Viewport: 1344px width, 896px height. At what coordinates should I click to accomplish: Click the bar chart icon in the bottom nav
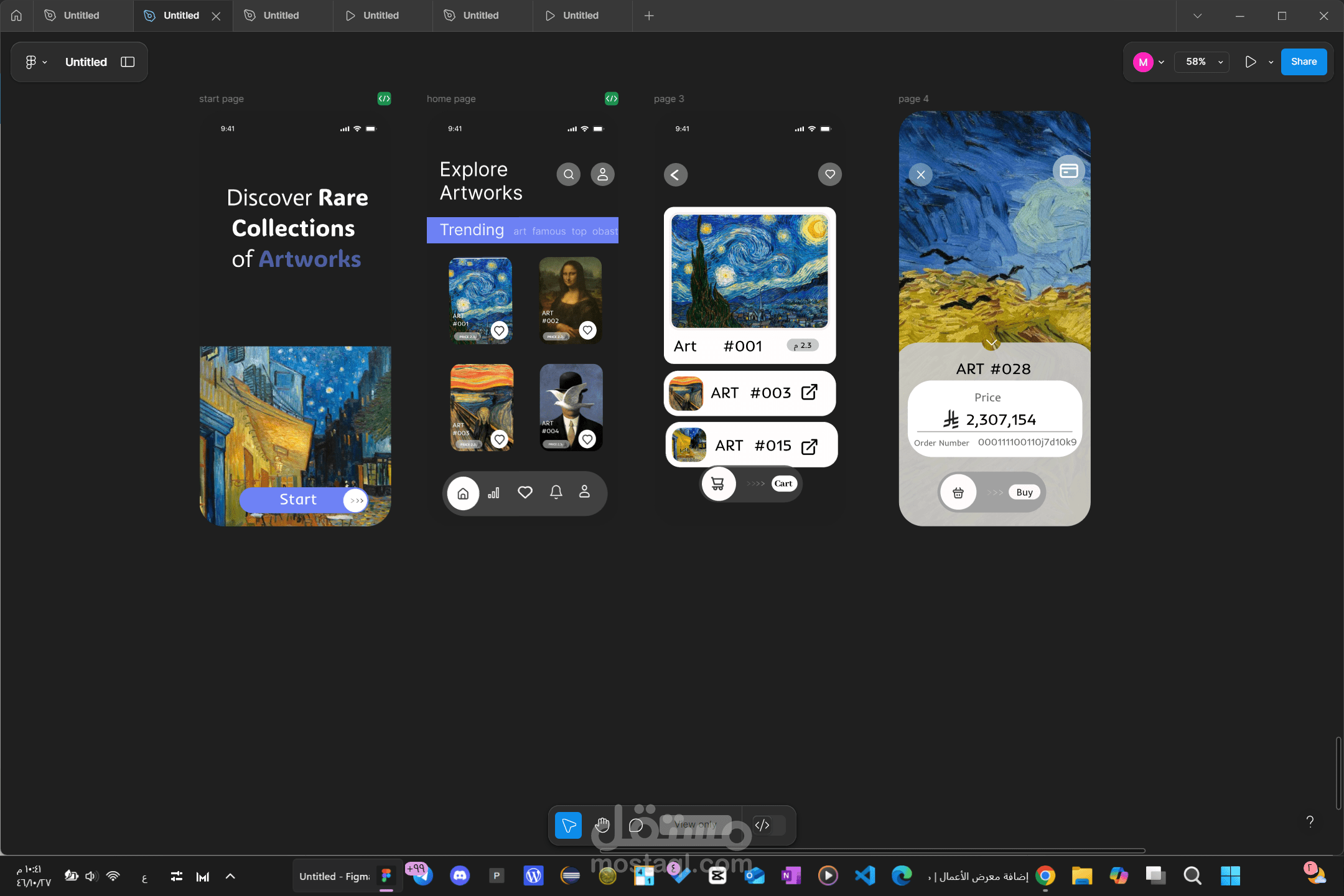(x=493, y=493)
